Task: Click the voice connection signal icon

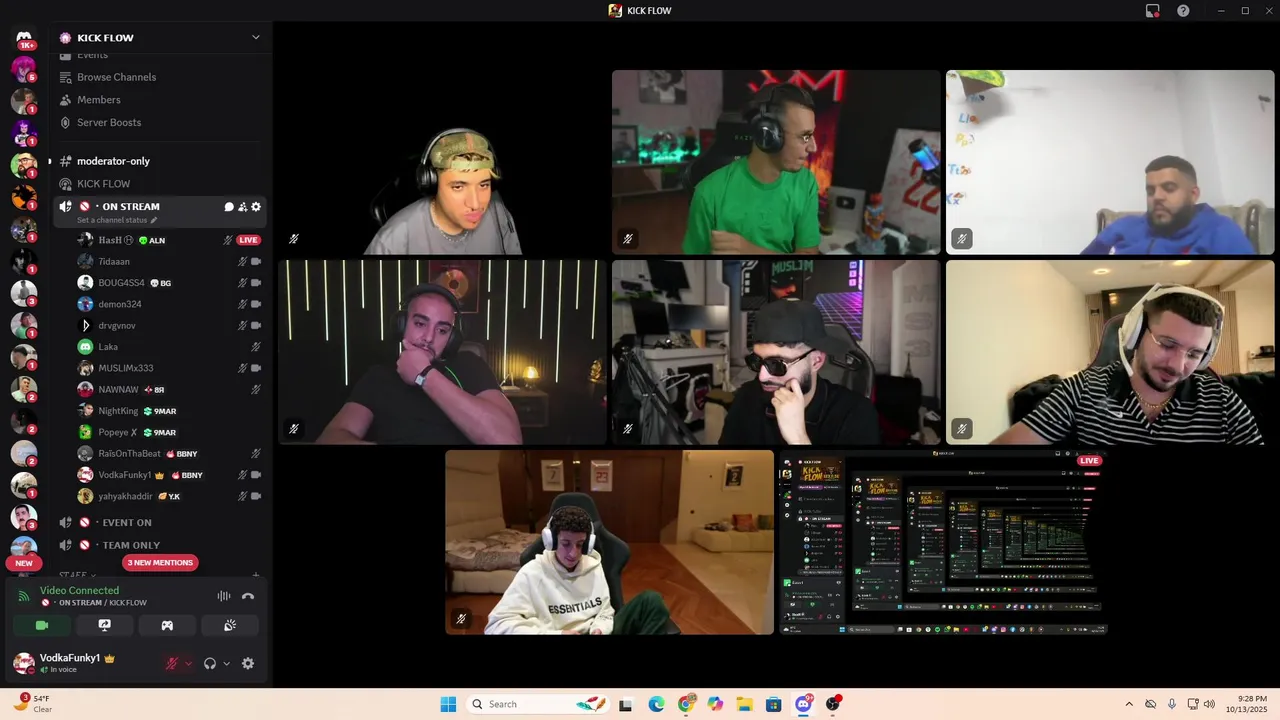Action: pos(24,596)
